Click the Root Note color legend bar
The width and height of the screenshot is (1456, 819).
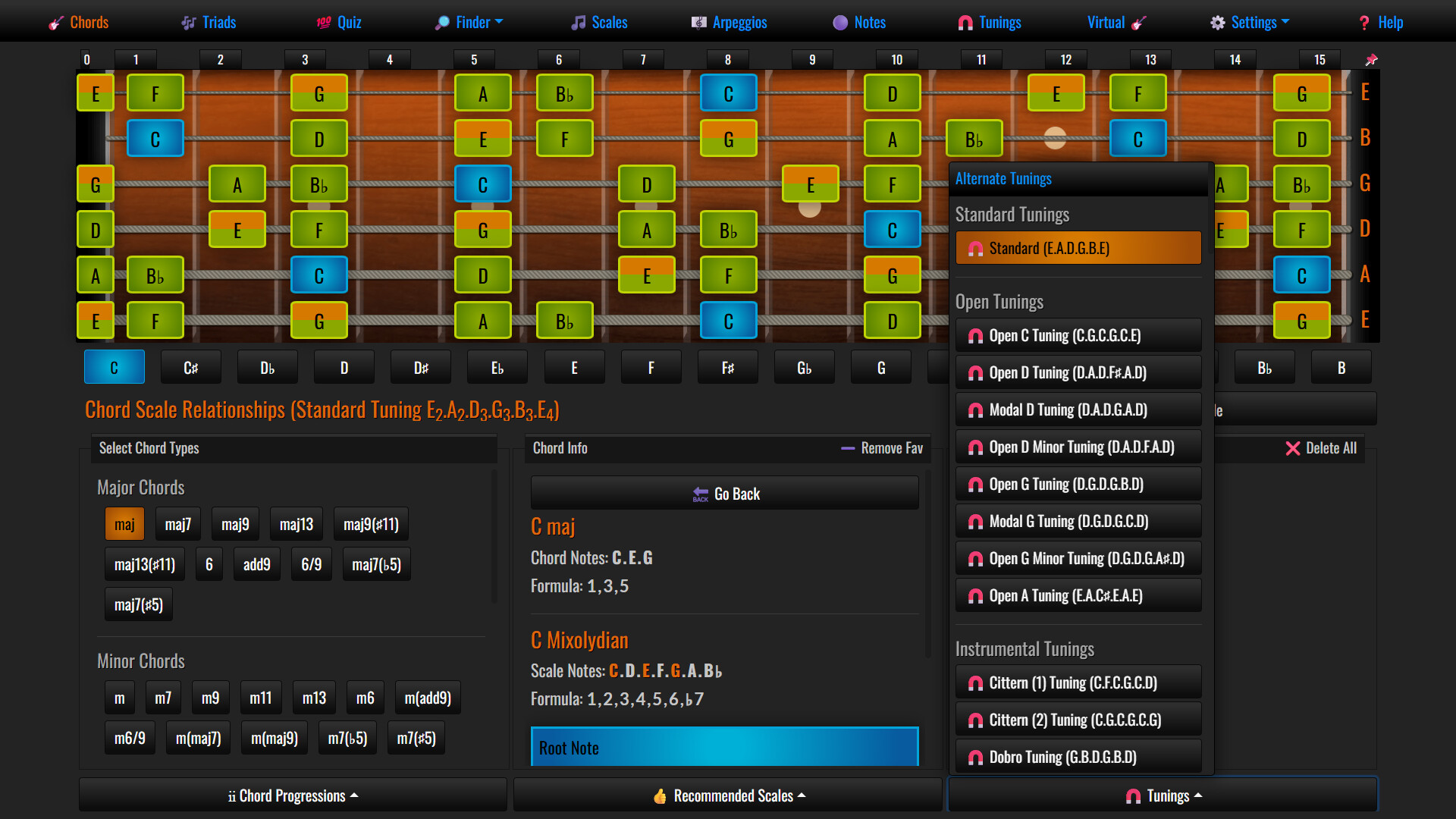(724, 747)
